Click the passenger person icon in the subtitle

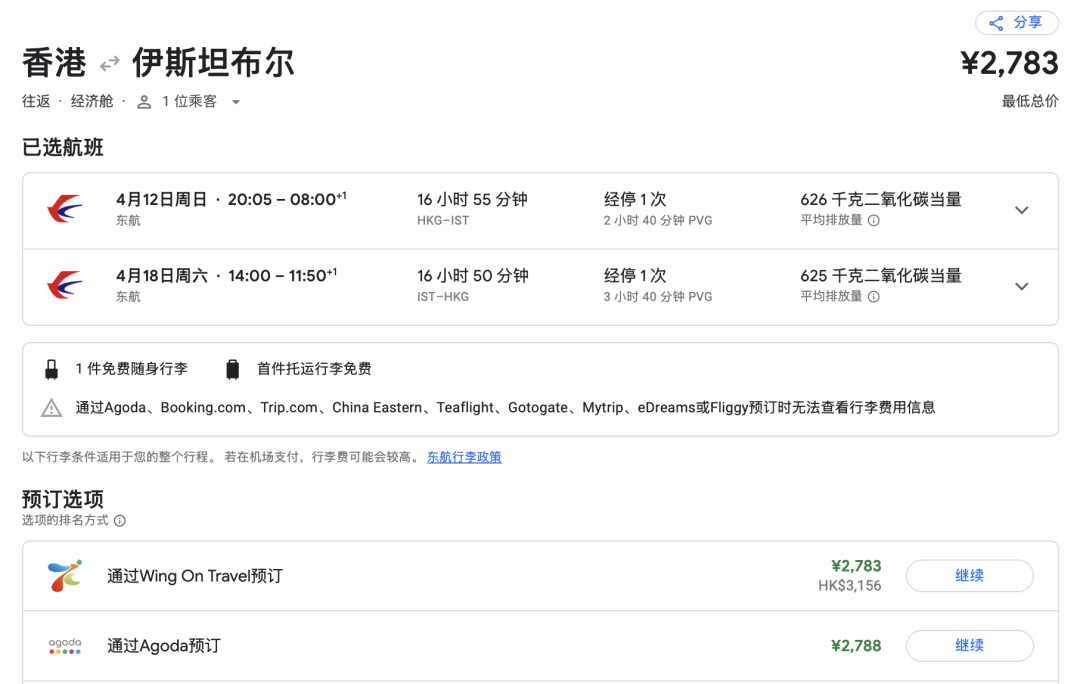point(146,101)
